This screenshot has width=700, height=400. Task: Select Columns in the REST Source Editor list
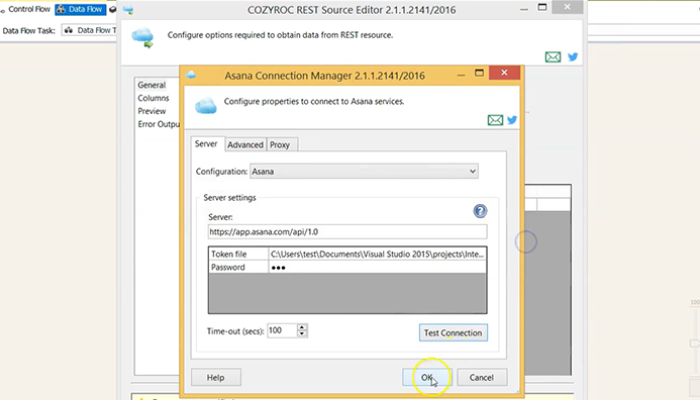(x=153, y=98)
